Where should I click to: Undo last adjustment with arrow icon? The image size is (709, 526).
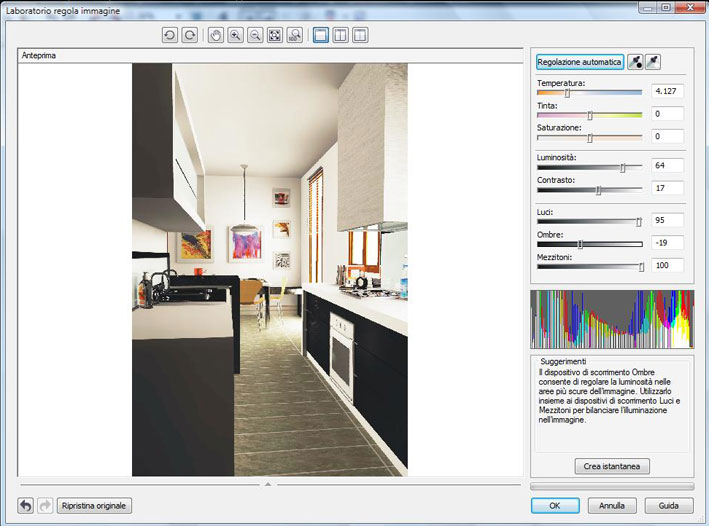click(26, 505)
